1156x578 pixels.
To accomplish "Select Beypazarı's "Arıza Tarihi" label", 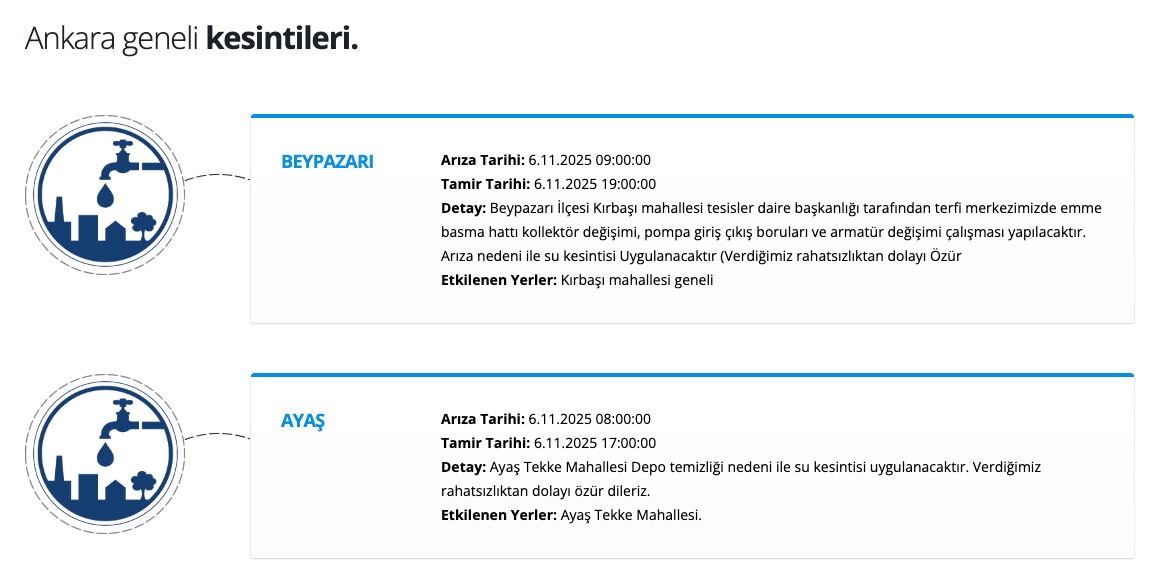I will pyautogui.click(x=482, y=160).
